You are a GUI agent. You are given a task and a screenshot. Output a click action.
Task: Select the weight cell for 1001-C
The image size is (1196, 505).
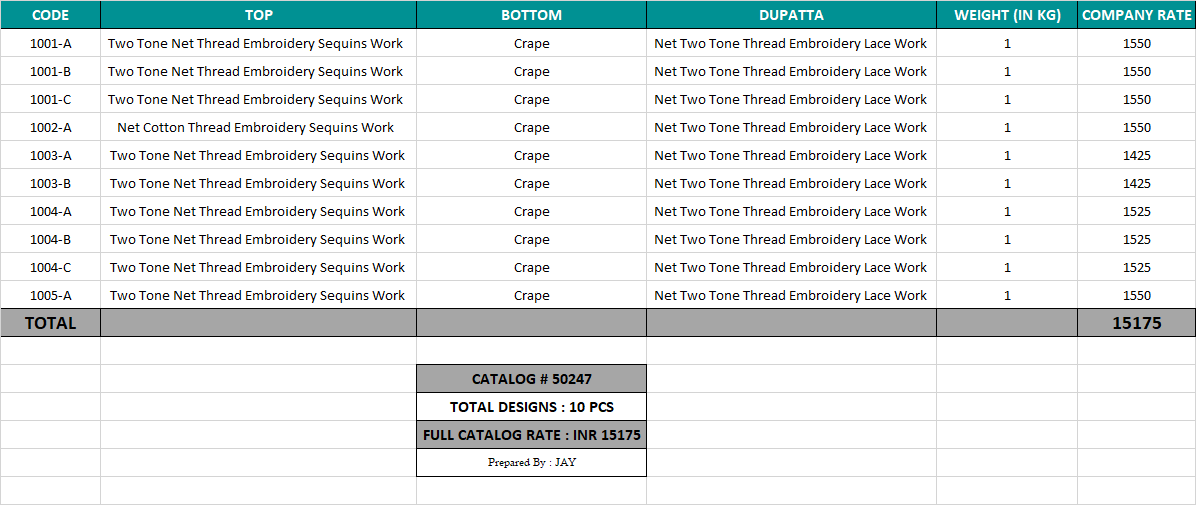point(1007,99)
